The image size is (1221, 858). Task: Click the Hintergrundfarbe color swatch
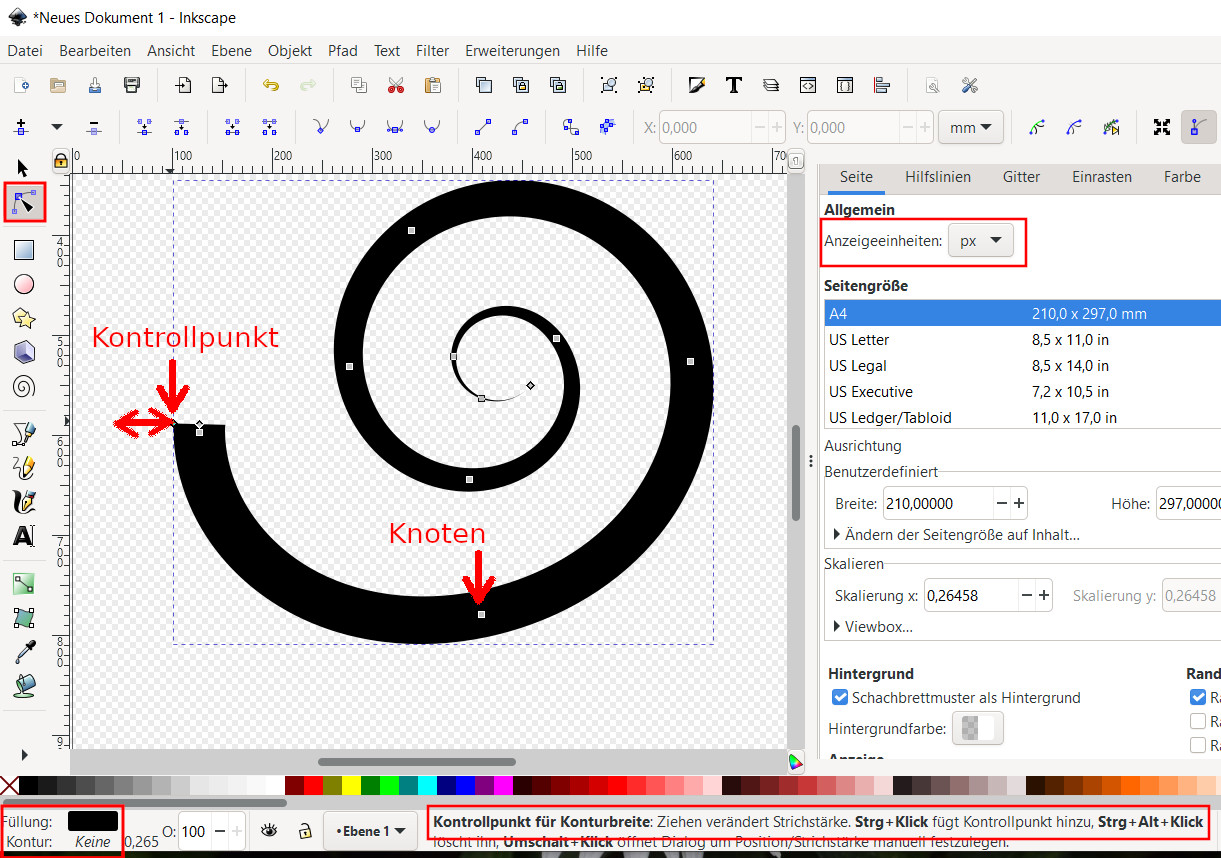(x=978, y=729)
